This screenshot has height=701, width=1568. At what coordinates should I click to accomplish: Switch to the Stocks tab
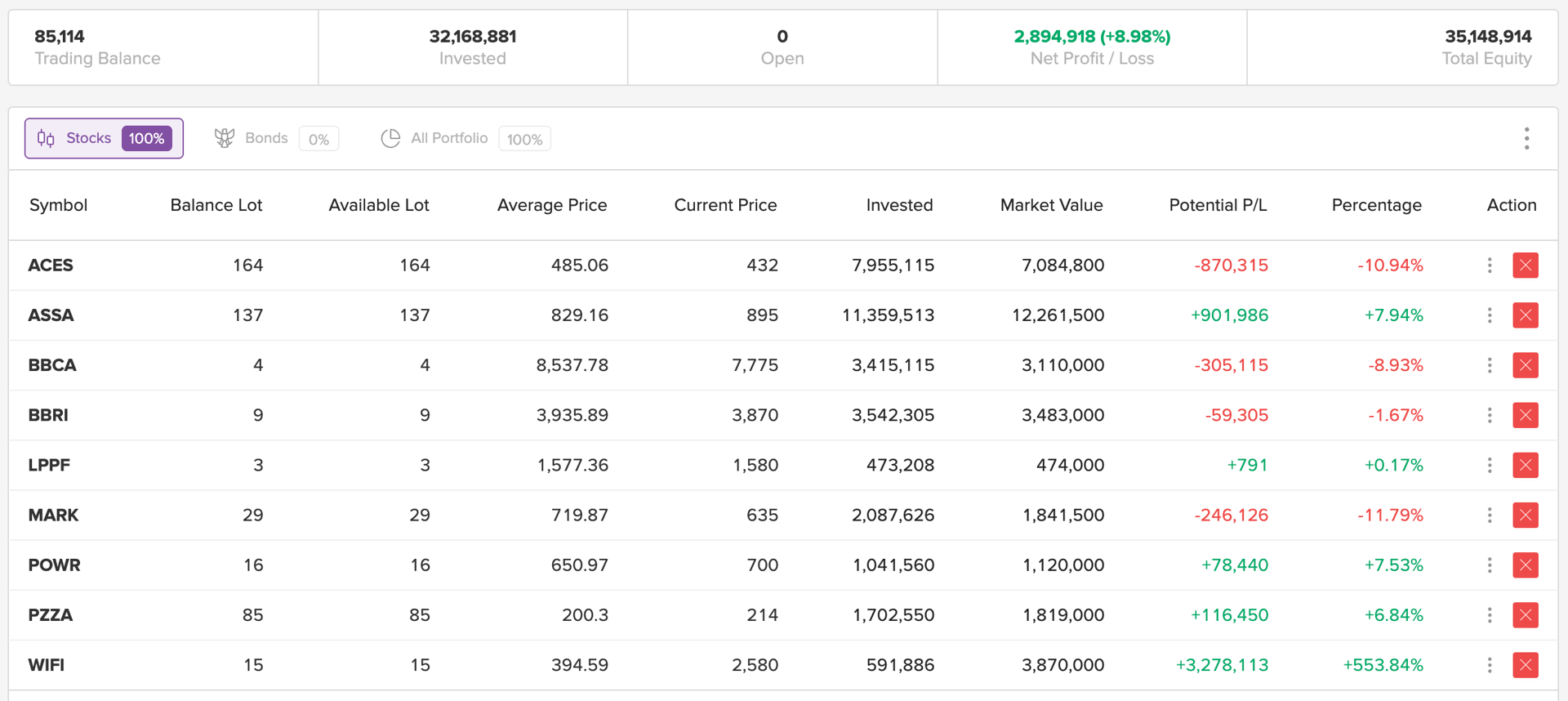click(x=104, y=138)
